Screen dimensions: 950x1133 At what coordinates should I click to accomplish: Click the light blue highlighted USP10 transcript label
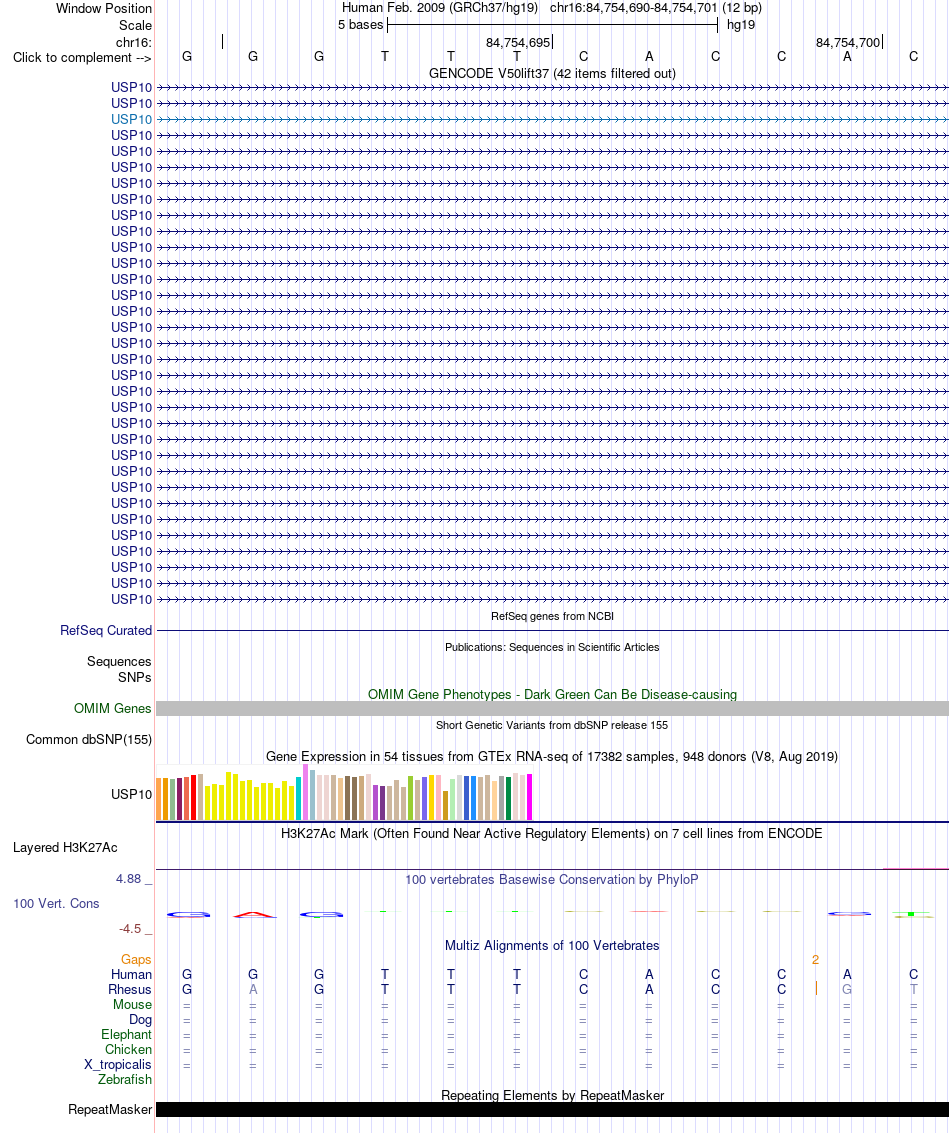[x=131, y=119]
